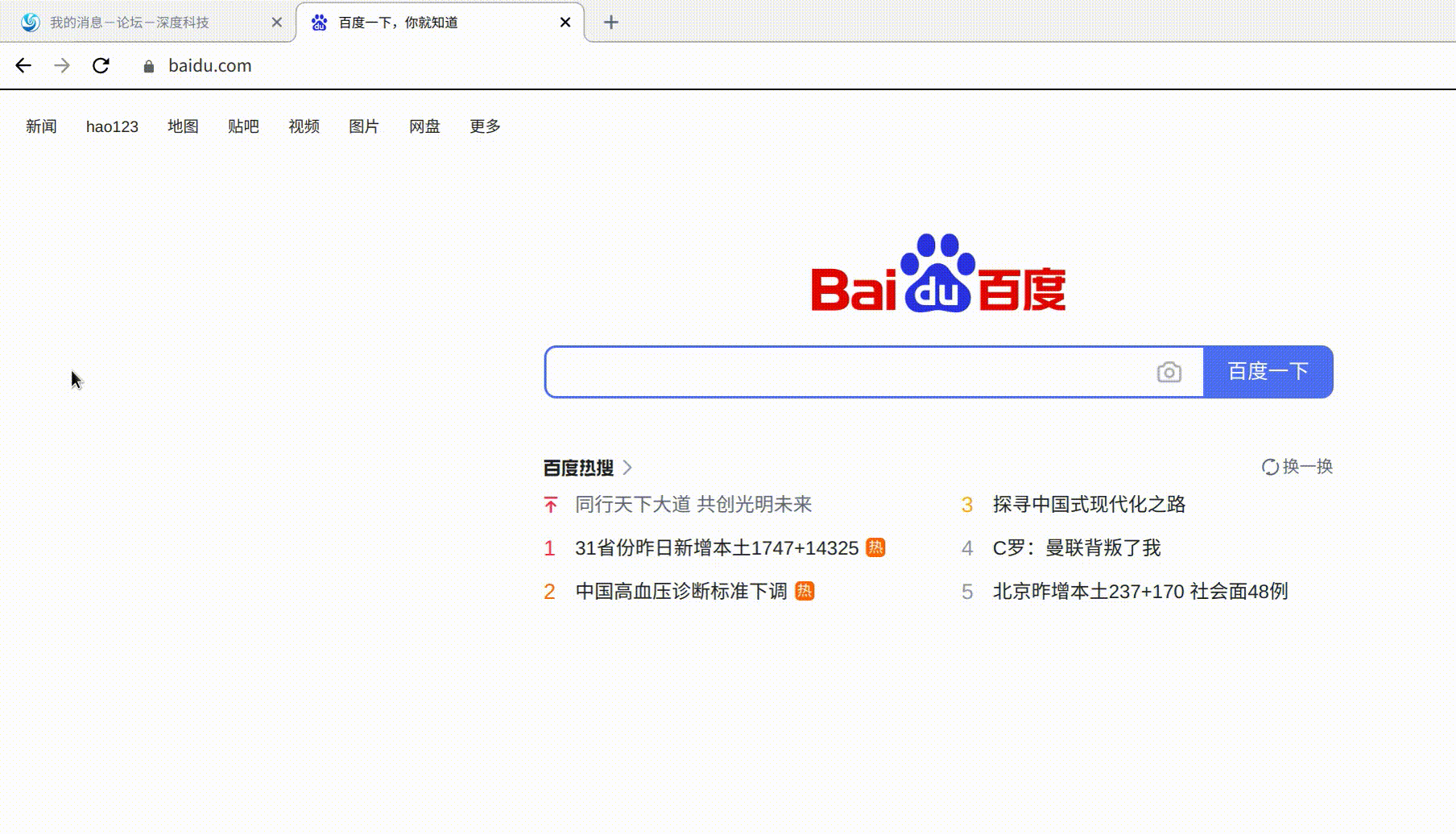Click the 百度一下 search button
This screenshot has width=1456, height=834.
[1267, 371]
